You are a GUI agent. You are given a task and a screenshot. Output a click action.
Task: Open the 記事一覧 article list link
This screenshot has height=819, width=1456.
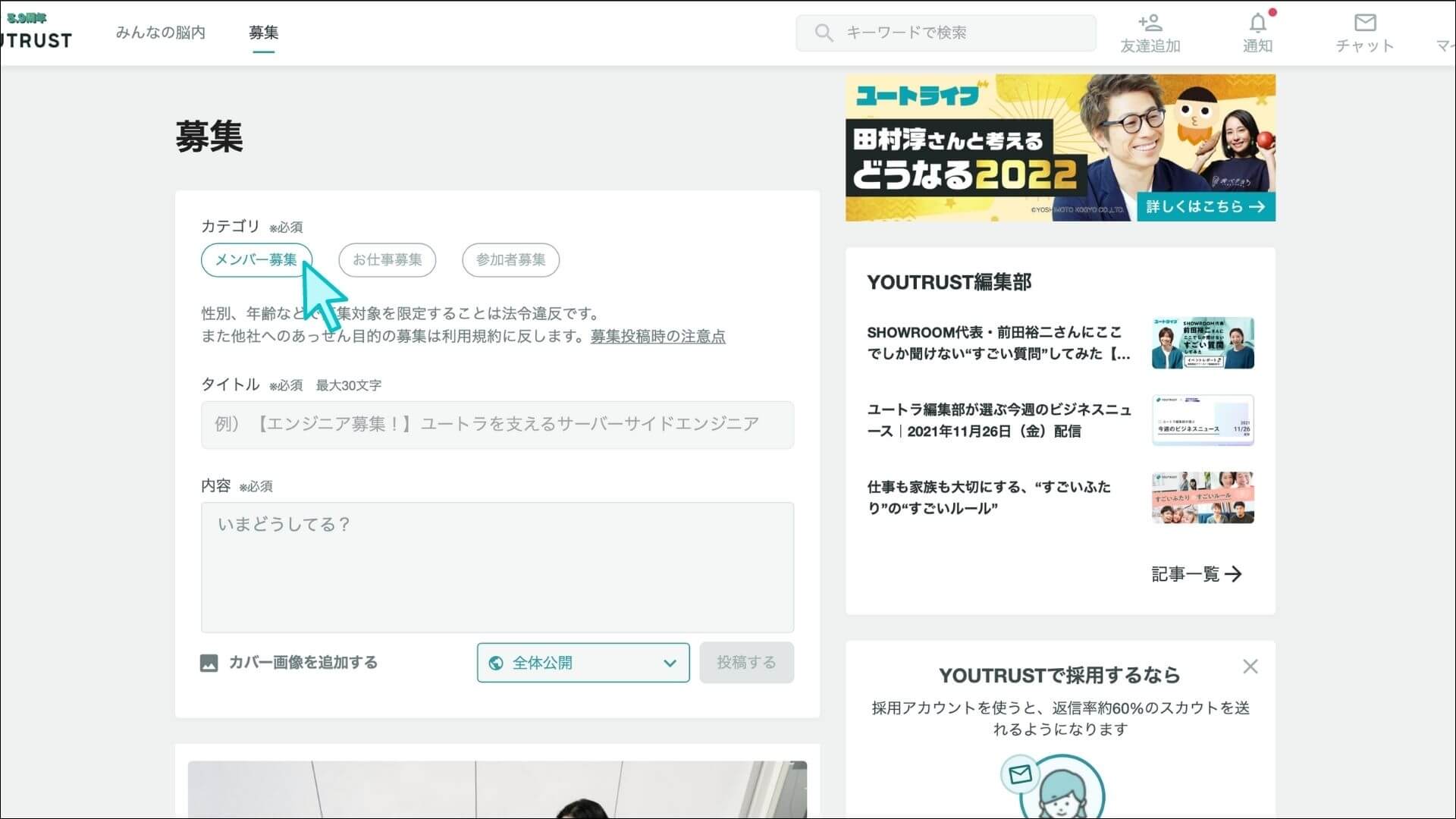coord(1197,574)
